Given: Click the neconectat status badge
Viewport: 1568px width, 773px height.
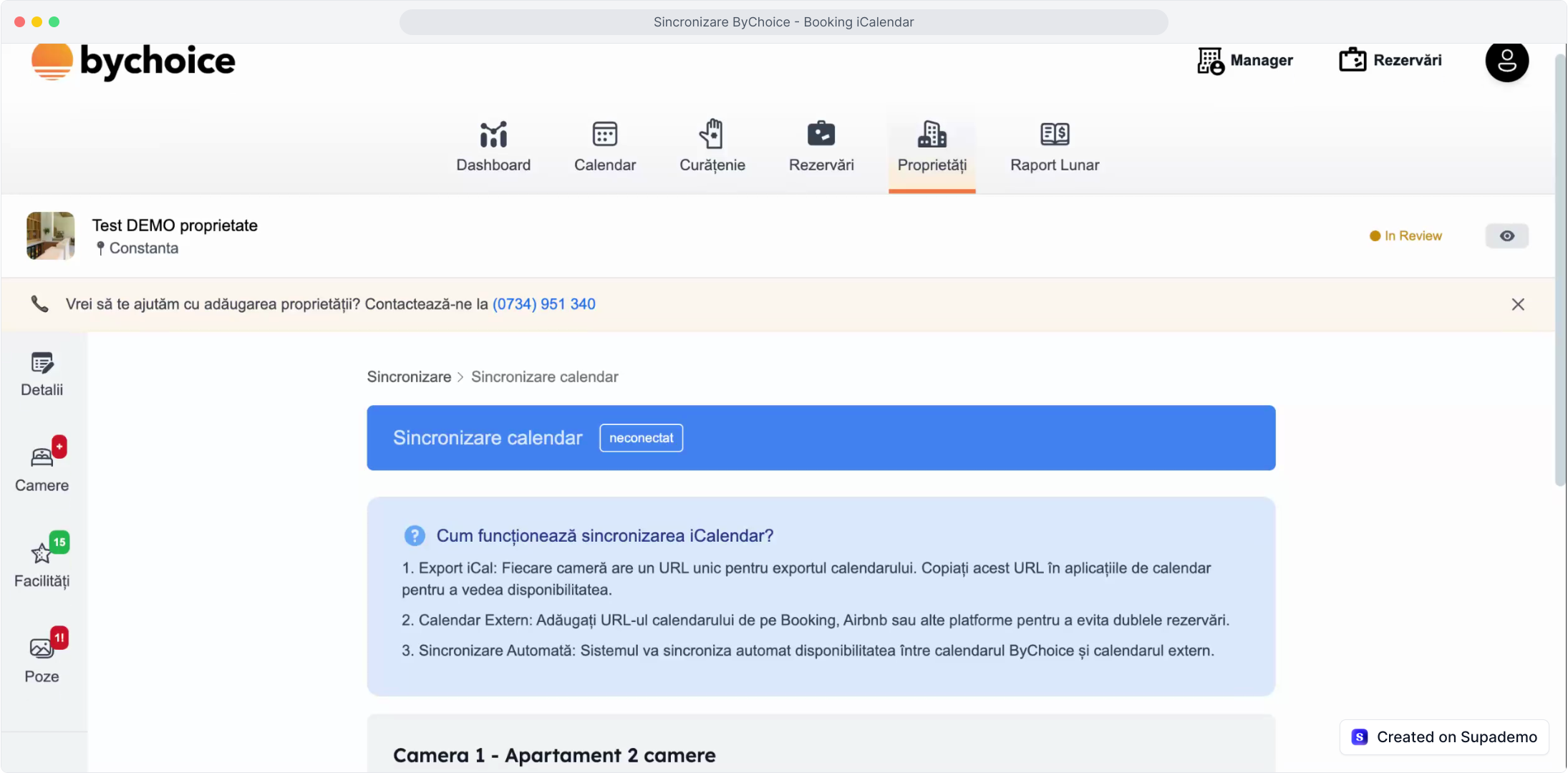Looking at the screenshot, I should [x=641, y=438].
